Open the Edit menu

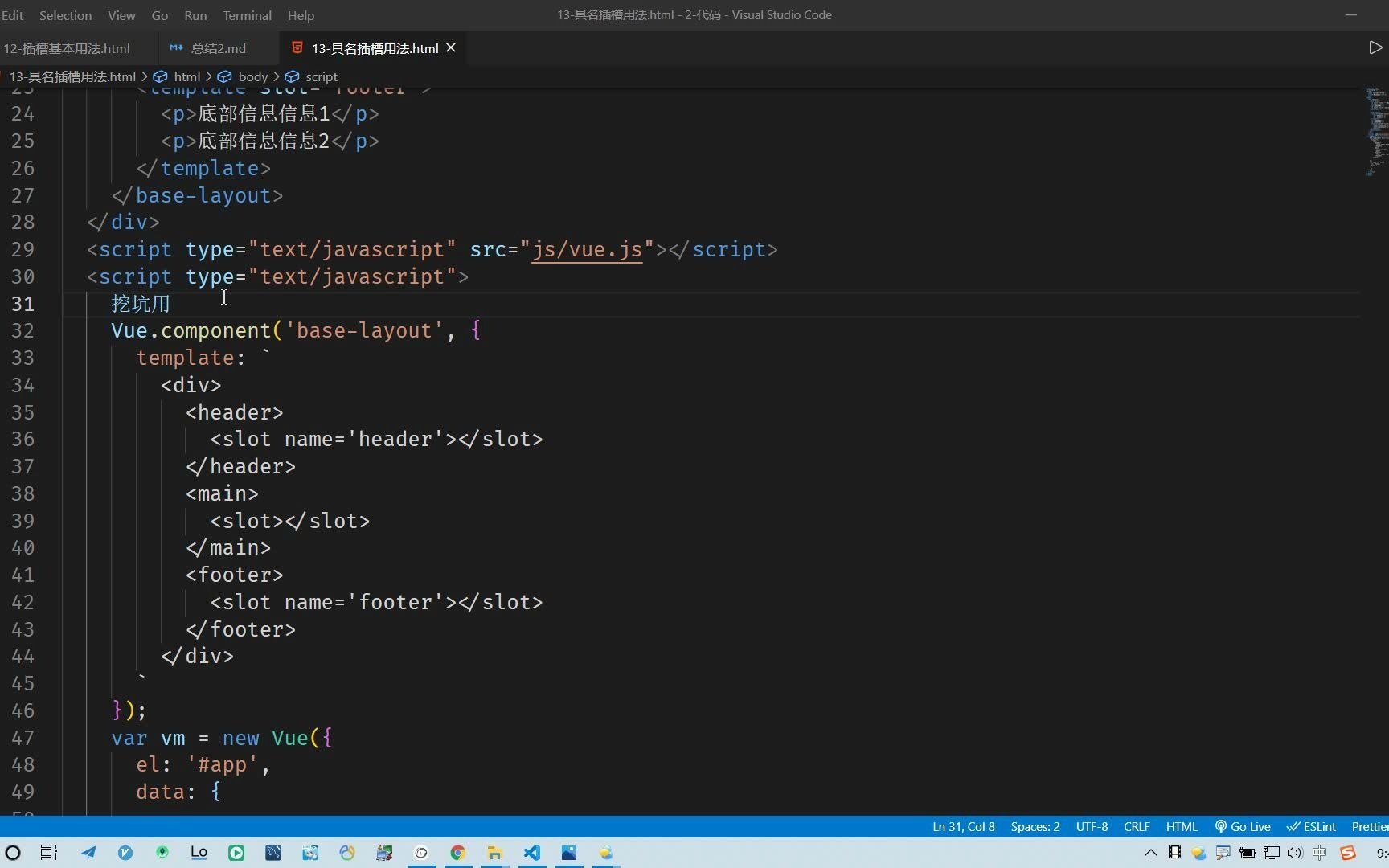(12, 15)
